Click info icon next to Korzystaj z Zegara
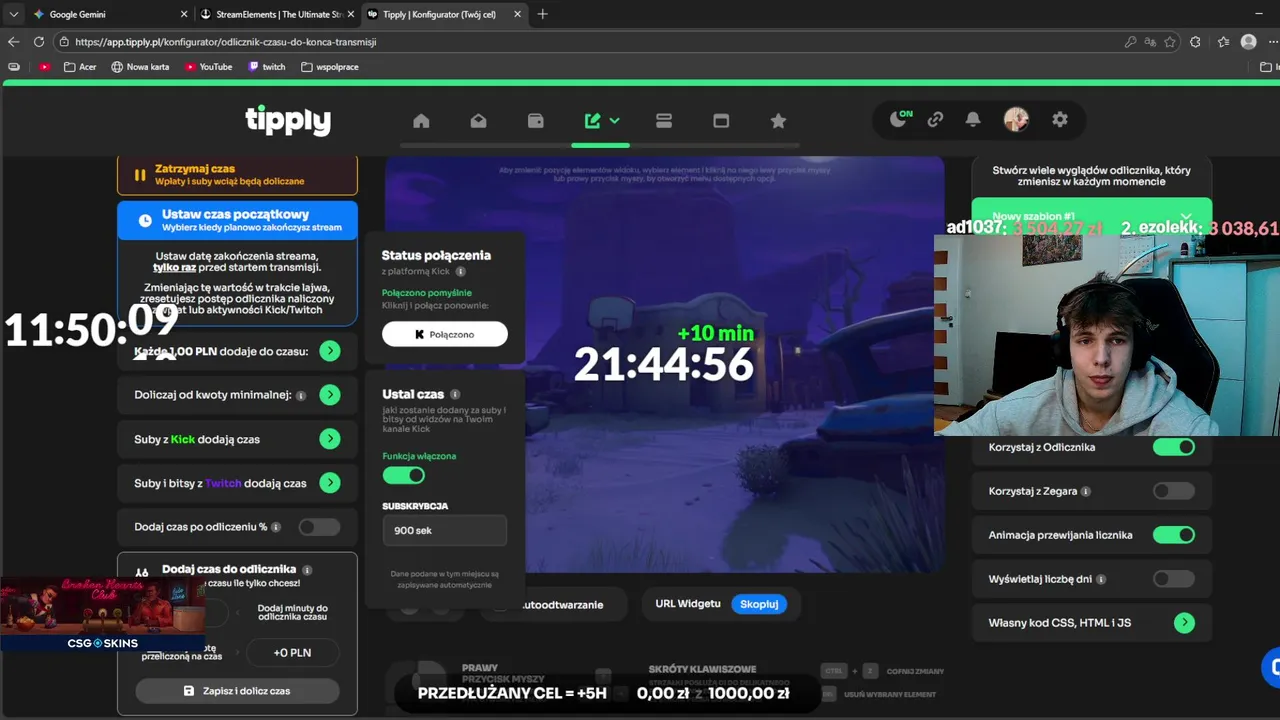The width and height of the screenshot is (1280, 720). 1086,492
